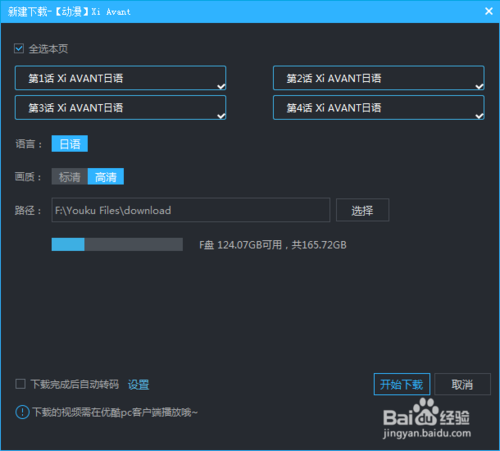
Task: Toggle episode 第3话 Xi AVANT日语
Action: 120,107
